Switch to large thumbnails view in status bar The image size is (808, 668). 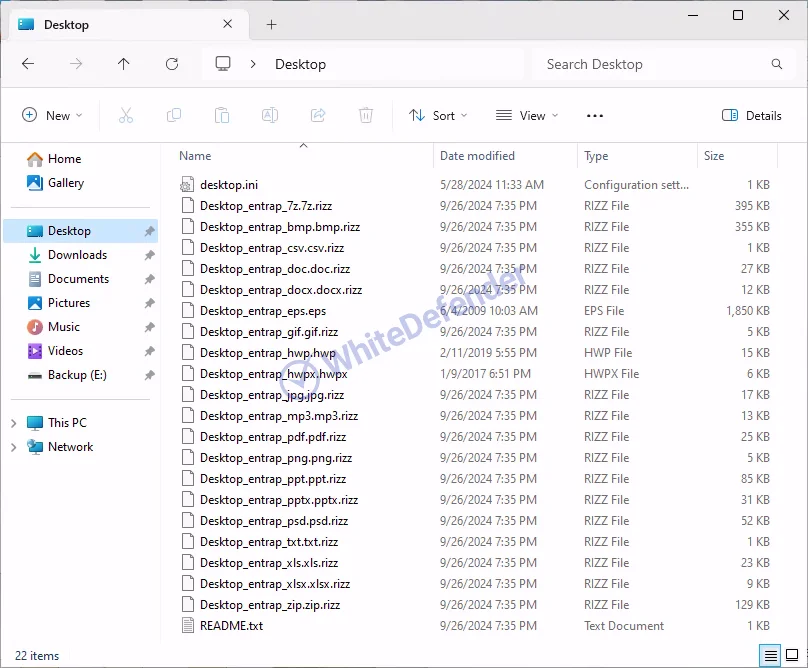click(x=792, y=656)
